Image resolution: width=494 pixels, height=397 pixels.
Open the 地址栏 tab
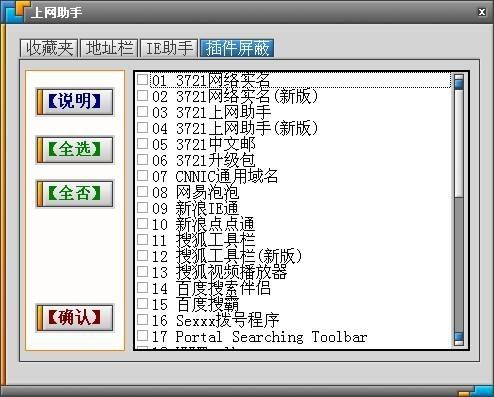click(x=109, y=48)
